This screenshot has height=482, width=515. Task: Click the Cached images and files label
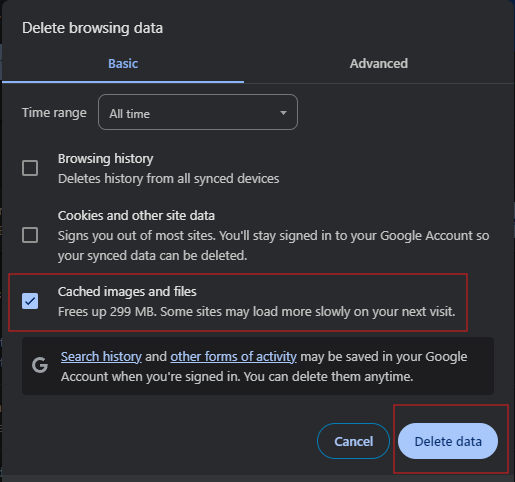pos(127,292)
